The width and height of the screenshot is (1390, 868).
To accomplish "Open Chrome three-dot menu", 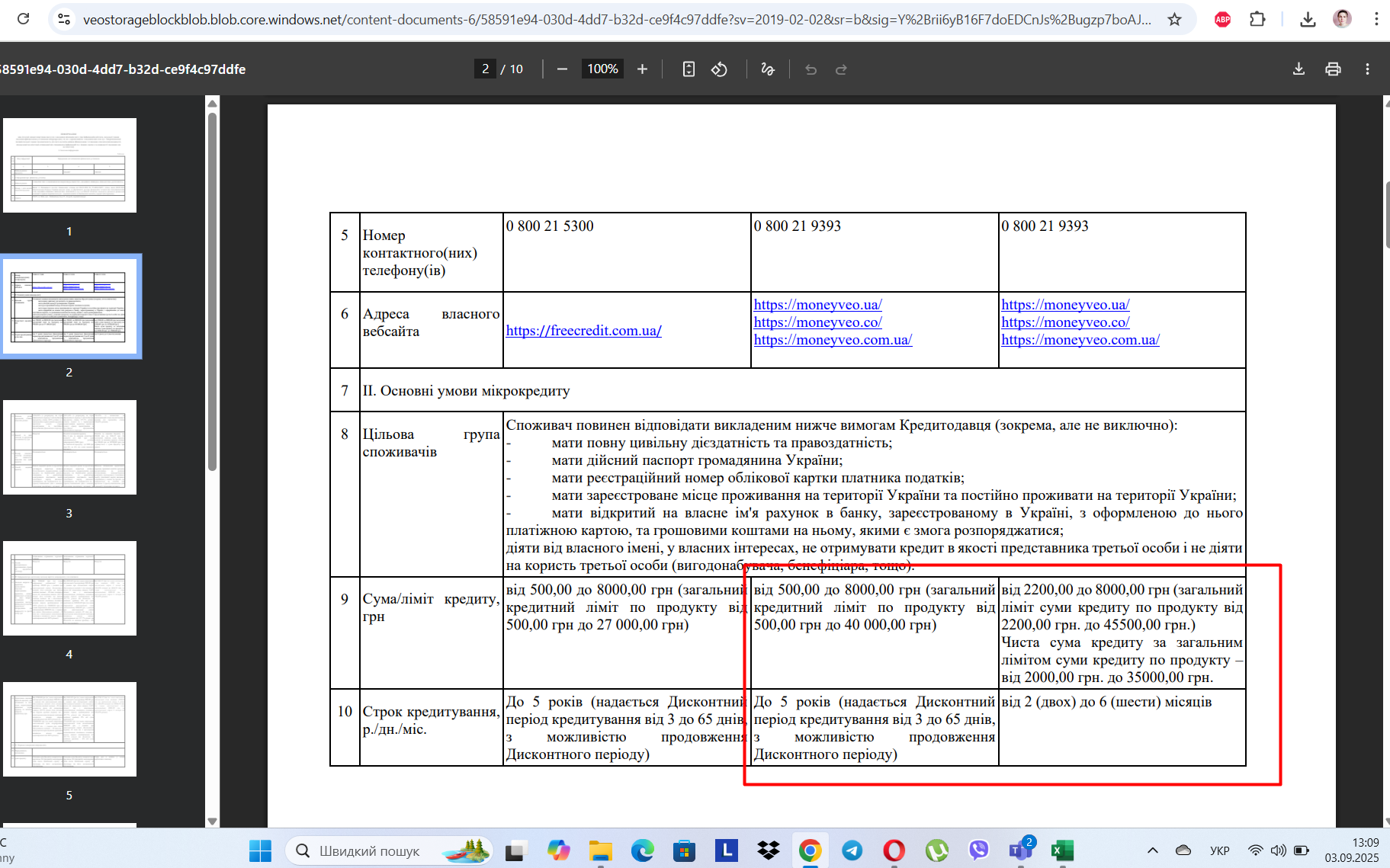I will point(1376,19).
